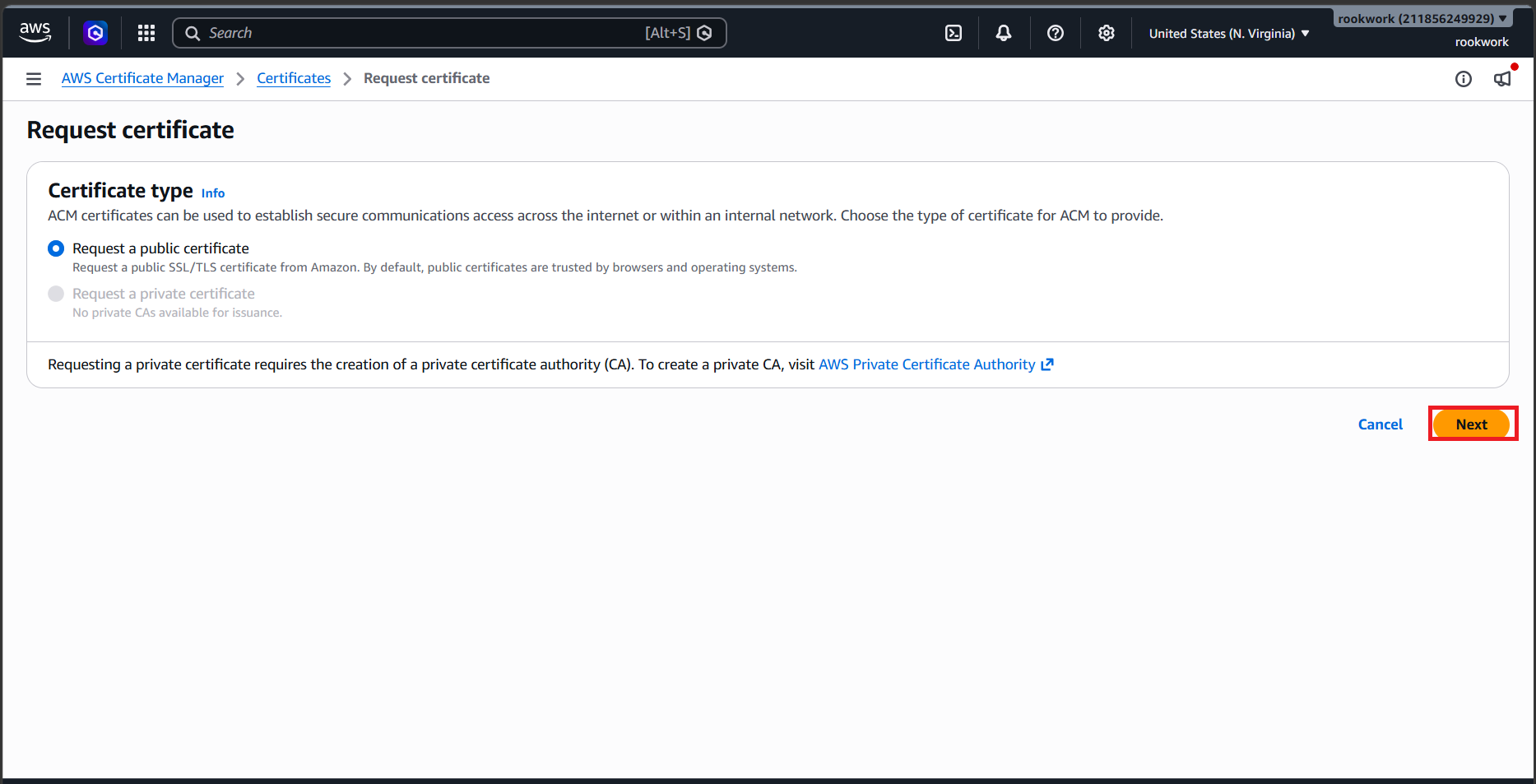Open settings gear icon
Viewport: 1536px width, 784px height.
(1107, 33)
